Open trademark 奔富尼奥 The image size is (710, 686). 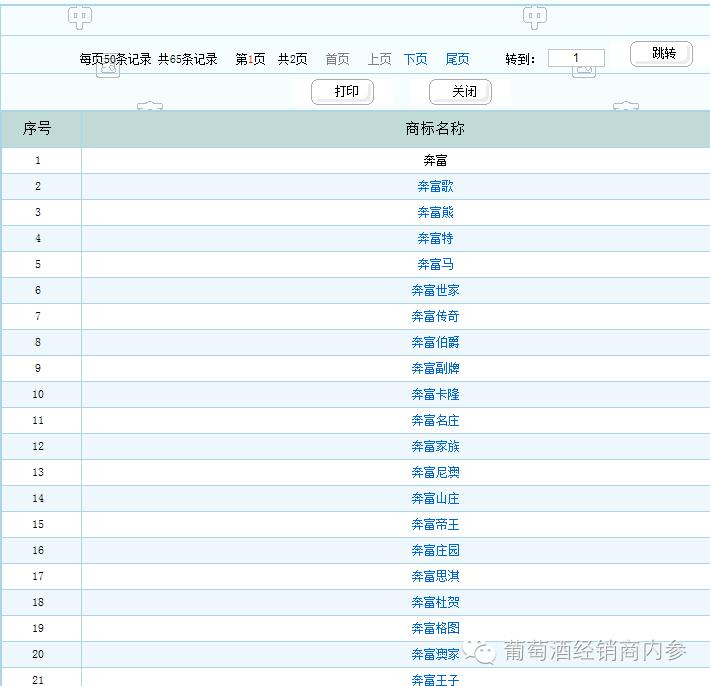tap(435, 473)
